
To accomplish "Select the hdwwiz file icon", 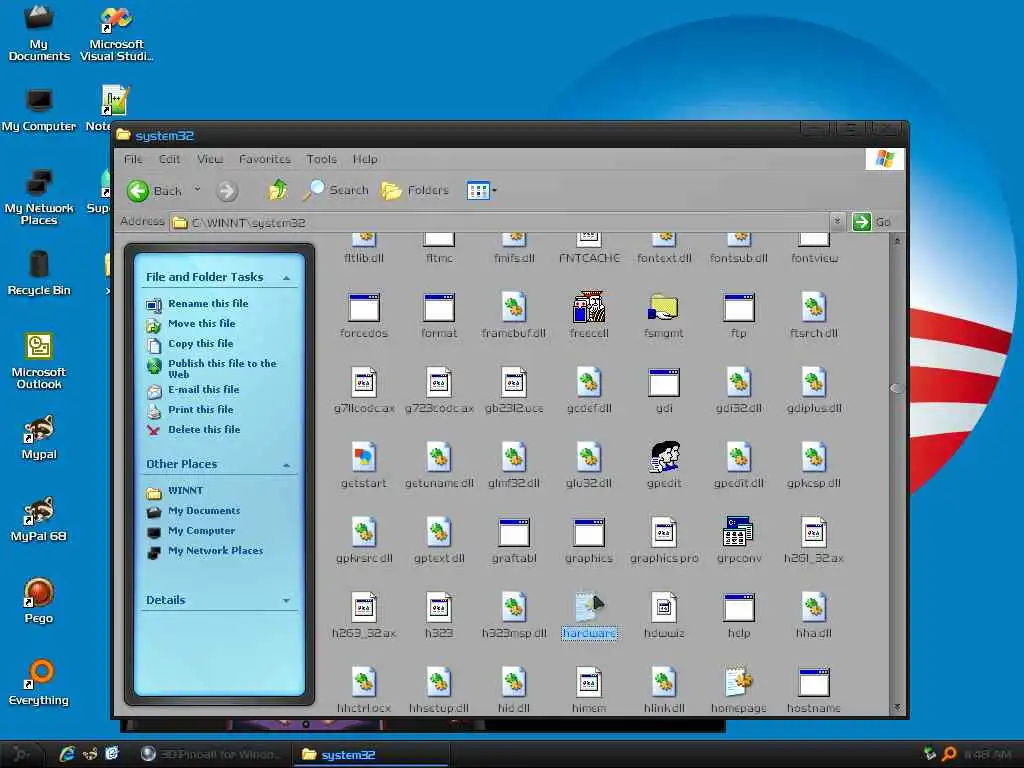I will pos(664,607).
